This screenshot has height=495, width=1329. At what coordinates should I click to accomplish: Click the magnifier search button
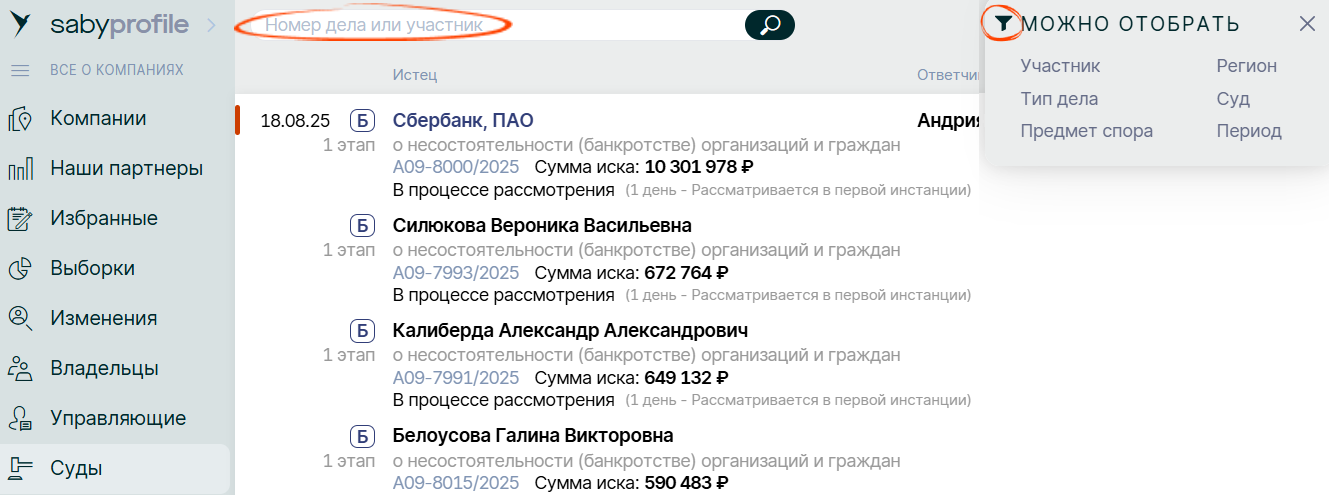tap(769, 25)
